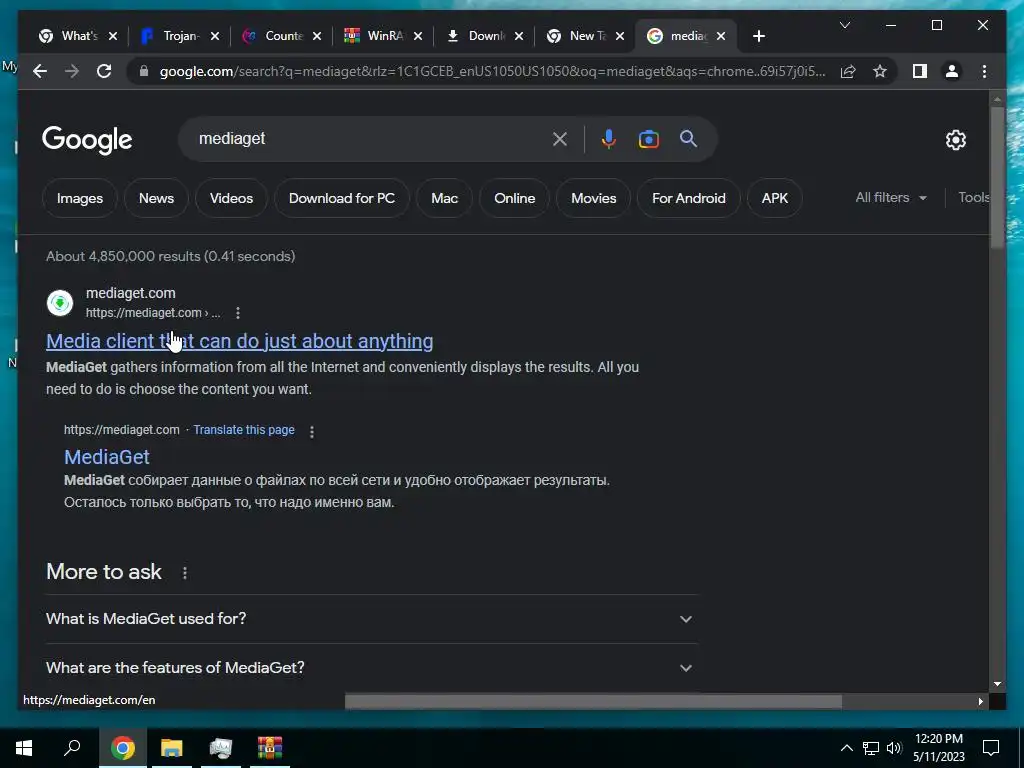This screenshot has width=1024, height=768.
Task: Click the horizontal scrollbar thumb
Action: pos(593,701)
